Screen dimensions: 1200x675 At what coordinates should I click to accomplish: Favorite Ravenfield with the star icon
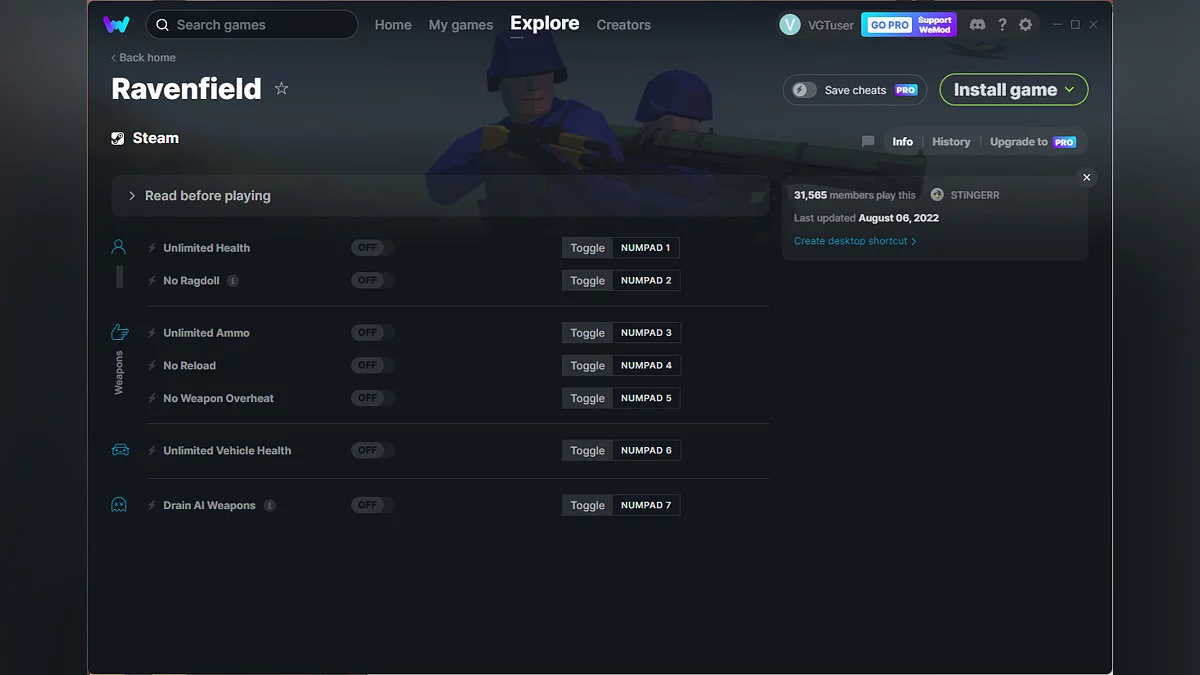click(x=281, y=89)
